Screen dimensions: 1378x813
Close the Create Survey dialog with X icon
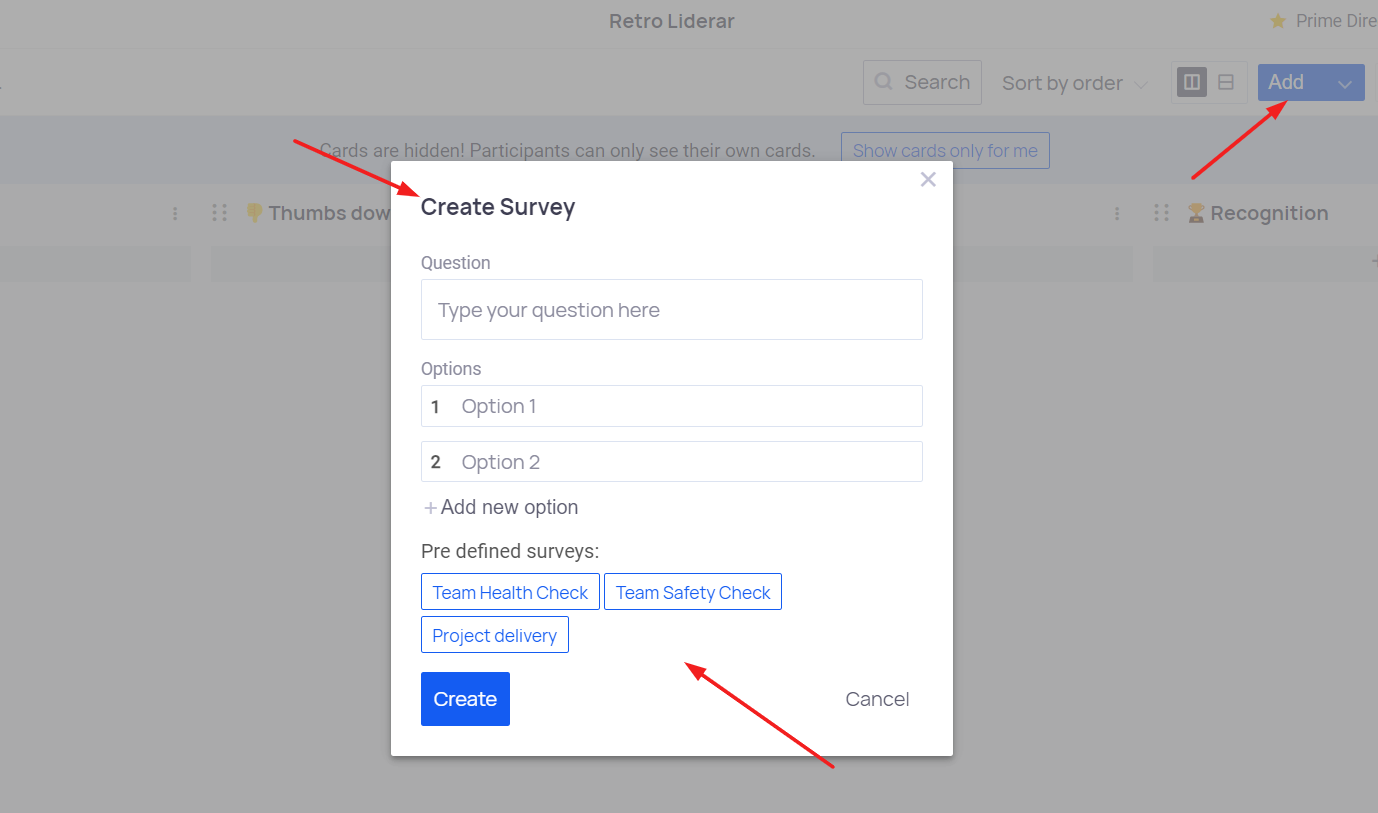(928, 179)
